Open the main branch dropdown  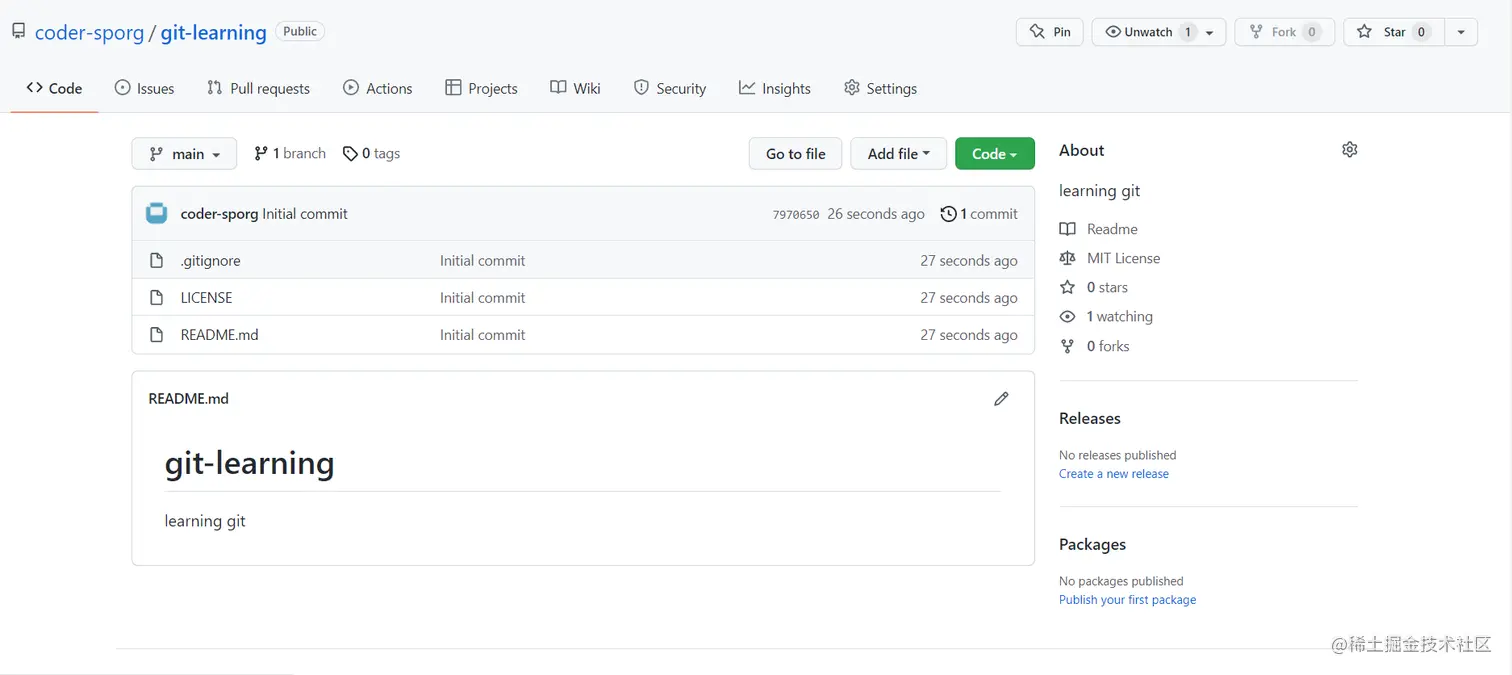(x=184, y=154)
